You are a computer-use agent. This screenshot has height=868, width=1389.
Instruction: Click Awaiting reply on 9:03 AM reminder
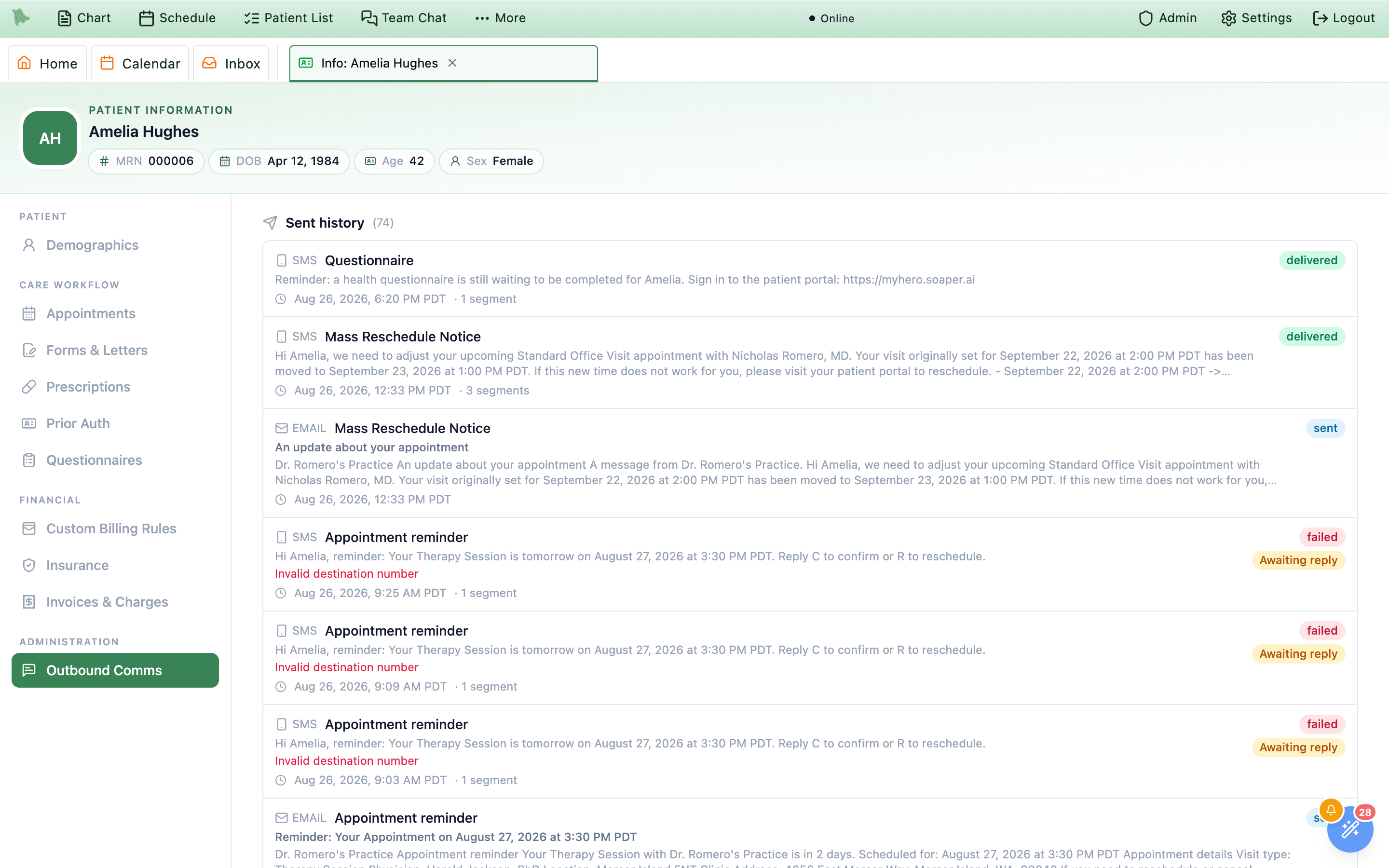click(x=1298, y=747)
